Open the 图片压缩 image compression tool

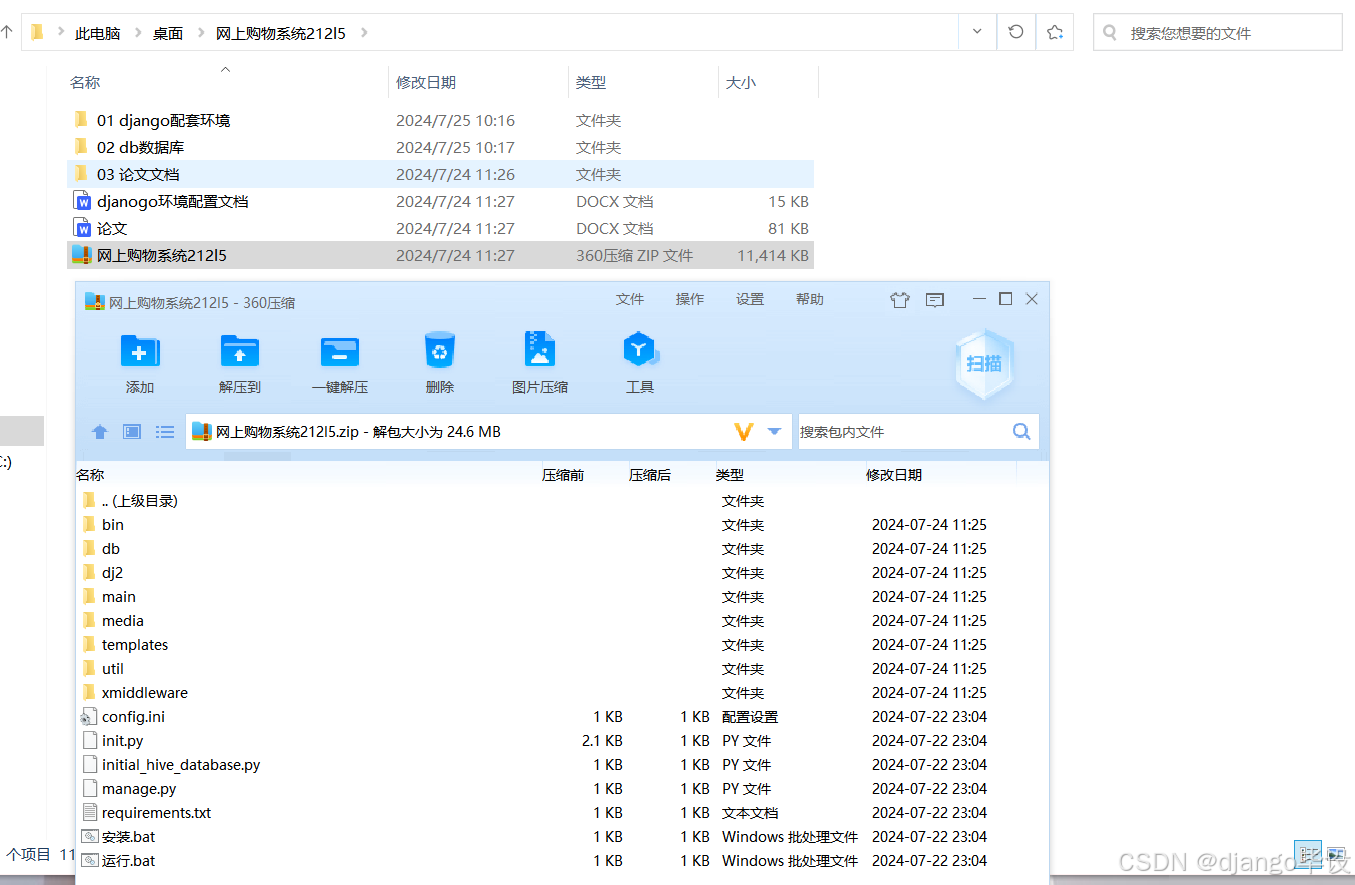[540, 350]
